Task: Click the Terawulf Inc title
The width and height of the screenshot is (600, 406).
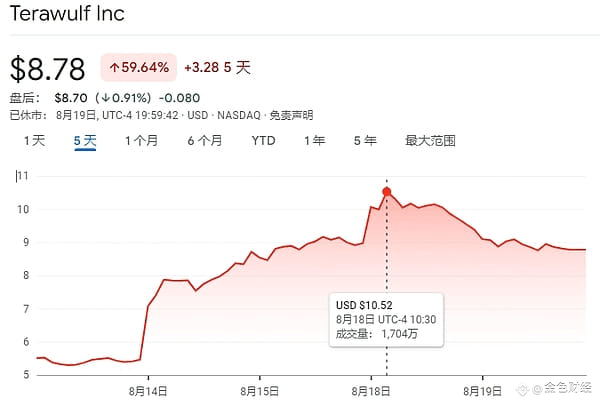Action: (x=67, y=13)
